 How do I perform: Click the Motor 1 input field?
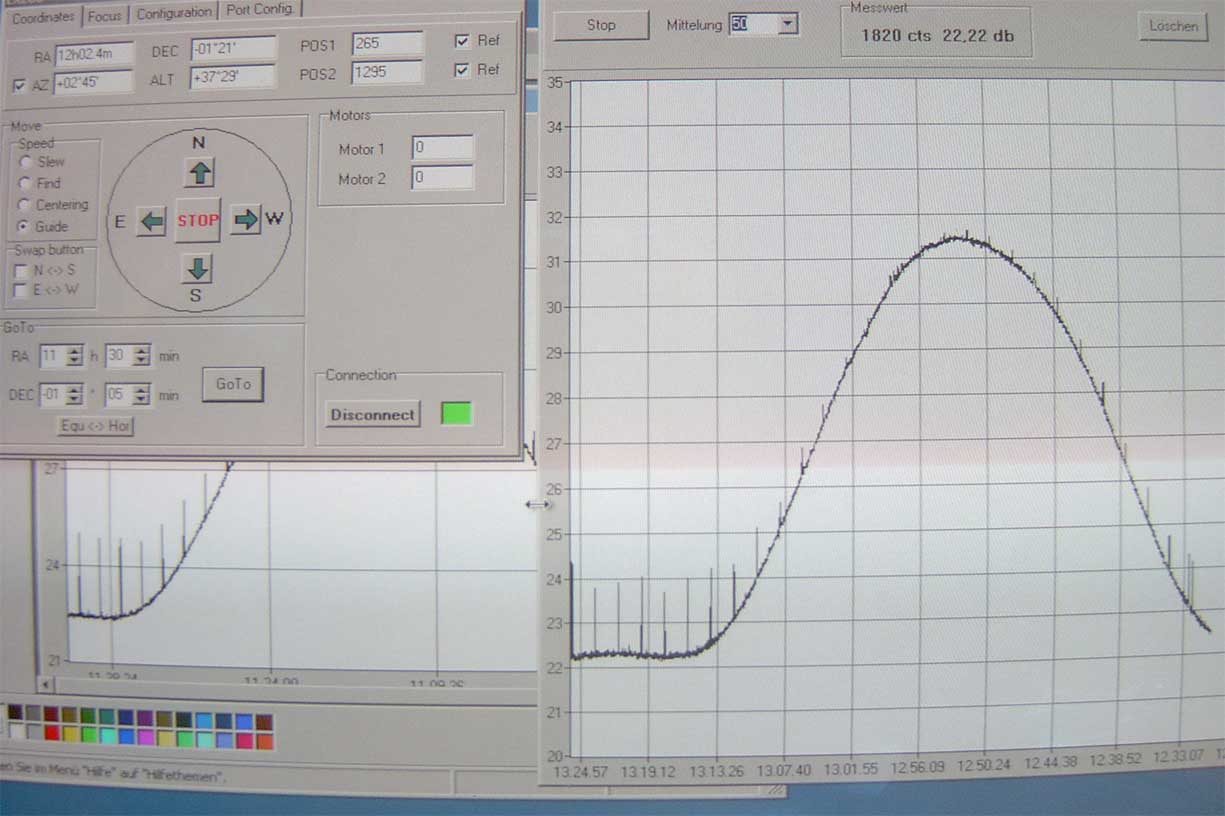(x=442, y=148)
